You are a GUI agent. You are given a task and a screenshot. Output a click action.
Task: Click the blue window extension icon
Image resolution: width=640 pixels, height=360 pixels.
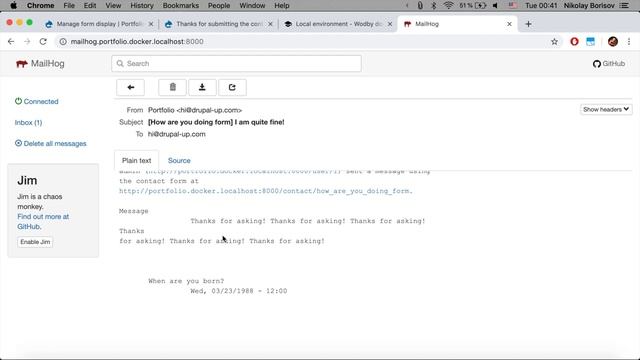[590, 42]
